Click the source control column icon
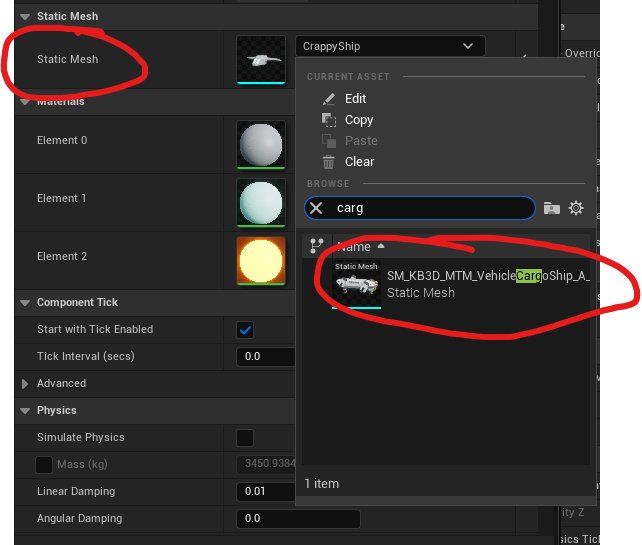Image resolution: width=642 pixels, height=545 pixels. [316, 246]
